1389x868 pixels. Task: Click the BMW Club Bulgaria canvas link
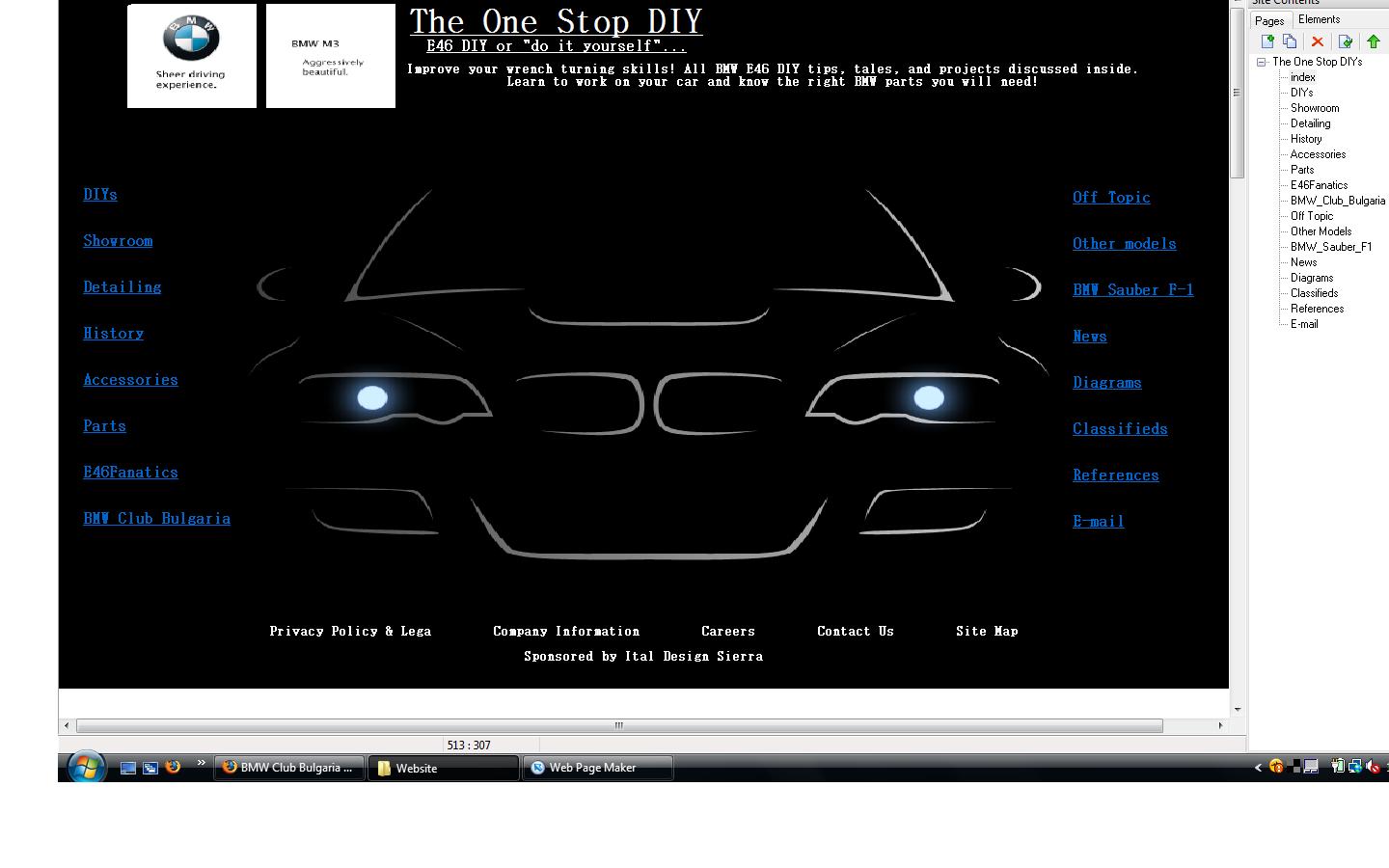[x=157, y=518]
